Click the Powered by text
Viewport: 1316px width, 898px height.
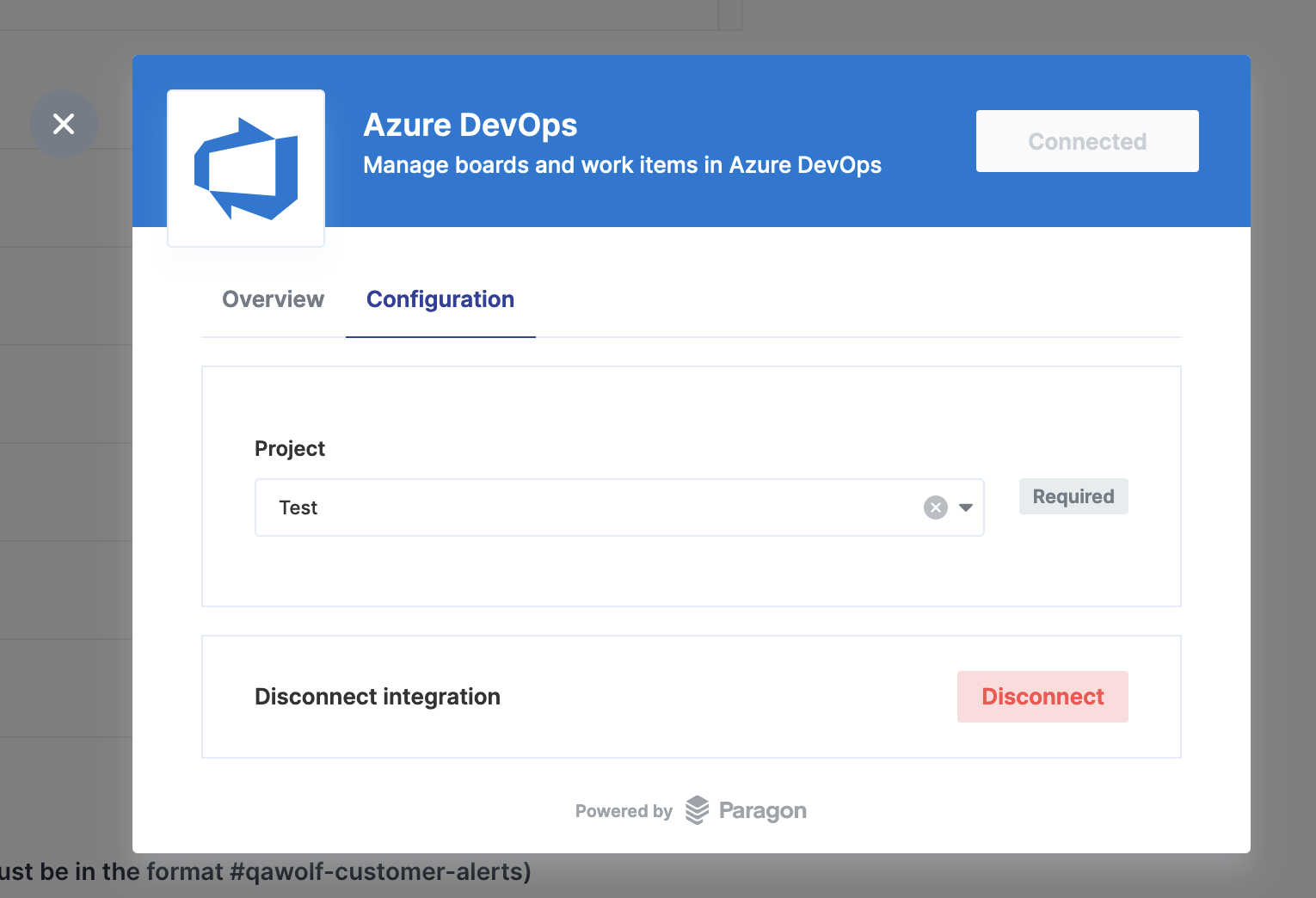tap(624, 811)
